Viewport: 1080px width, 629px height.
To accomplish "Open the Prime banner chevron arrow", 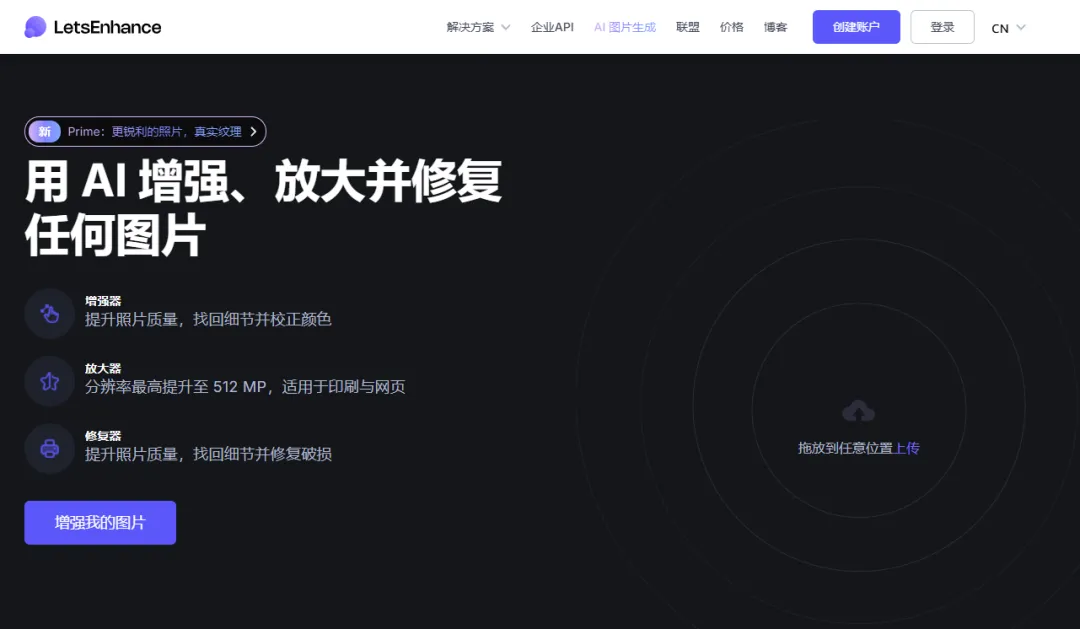I will [x=253, y=132].
